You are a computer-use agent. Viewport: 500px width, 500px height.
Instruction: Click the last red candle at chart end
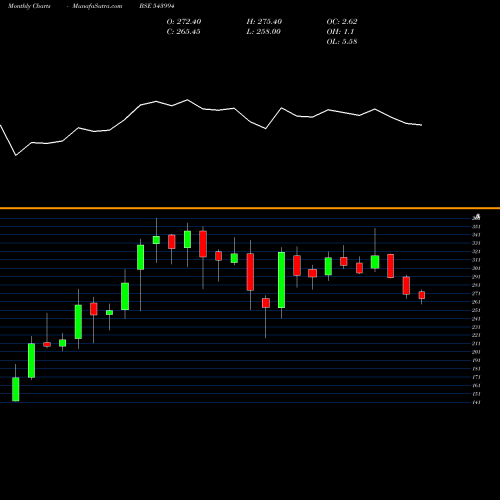[422, 295]
